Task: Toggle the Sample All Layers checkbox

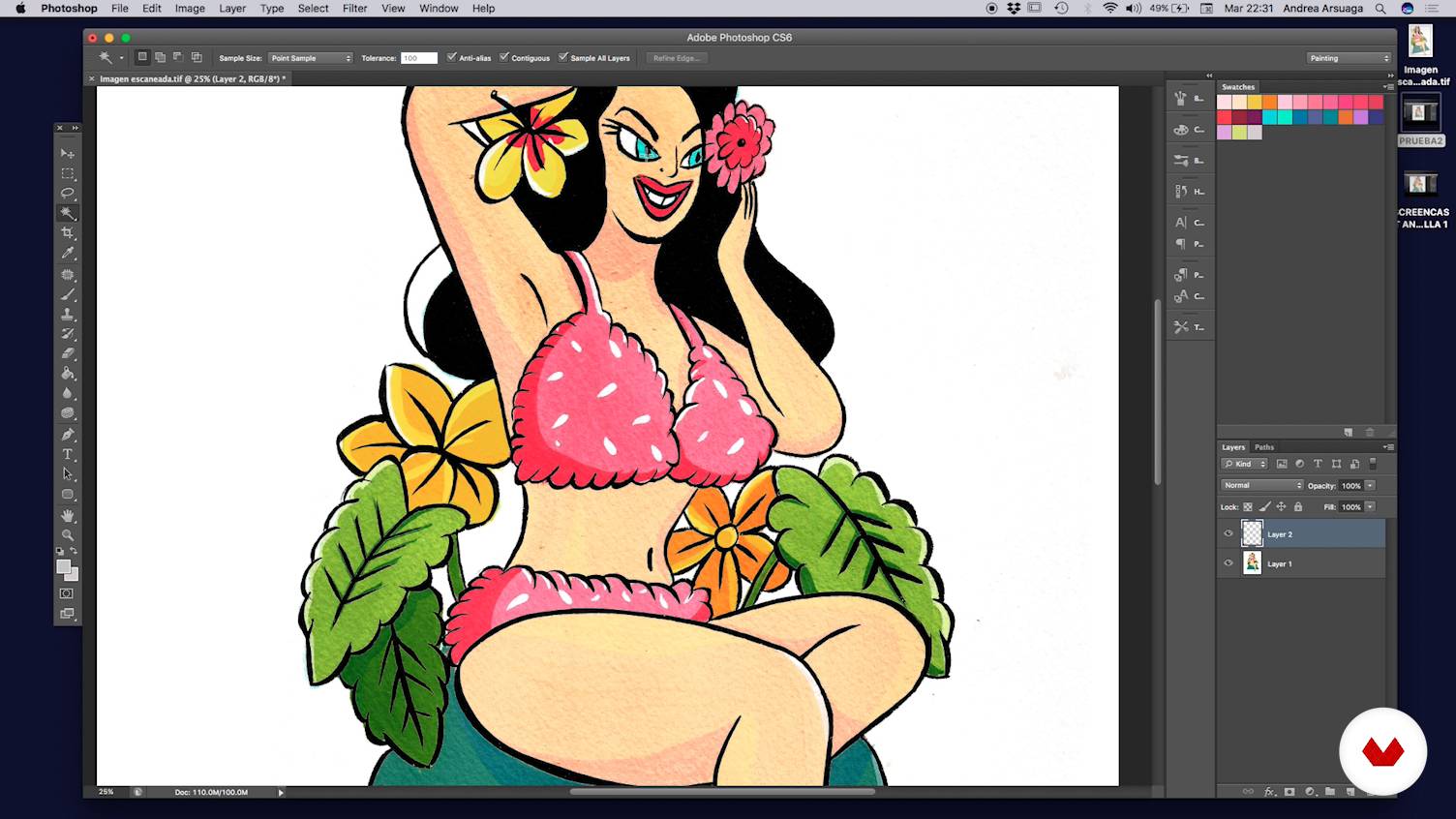Action: coord(562,57)
